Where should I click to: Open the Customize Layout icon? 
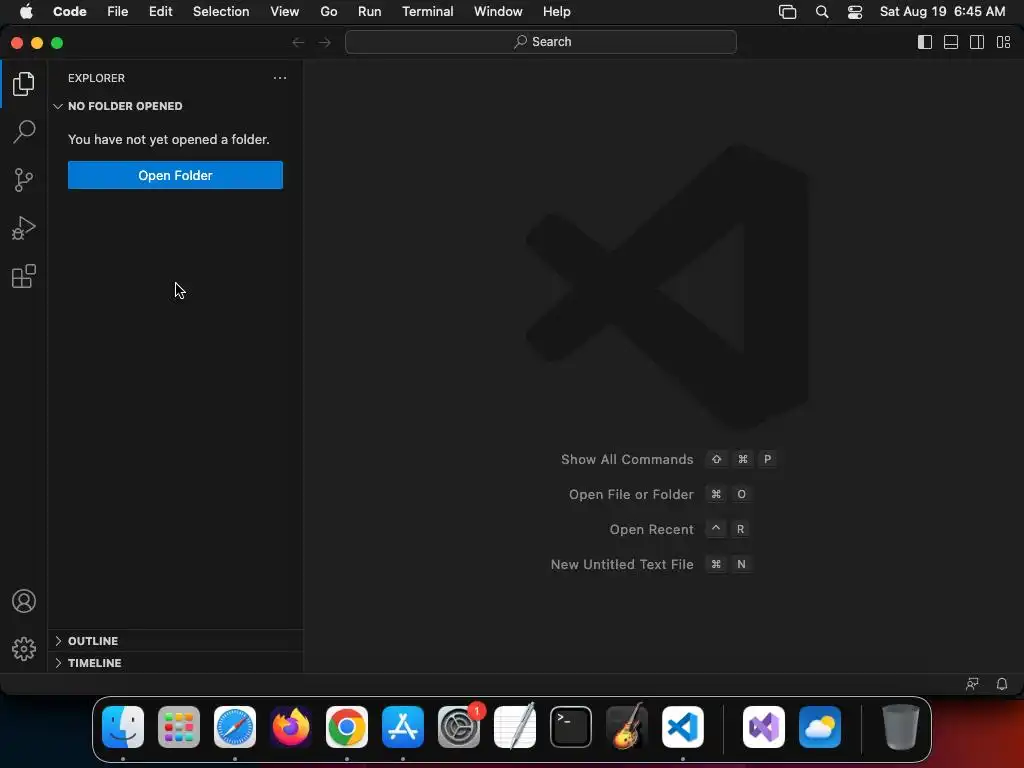point(1003,42)
